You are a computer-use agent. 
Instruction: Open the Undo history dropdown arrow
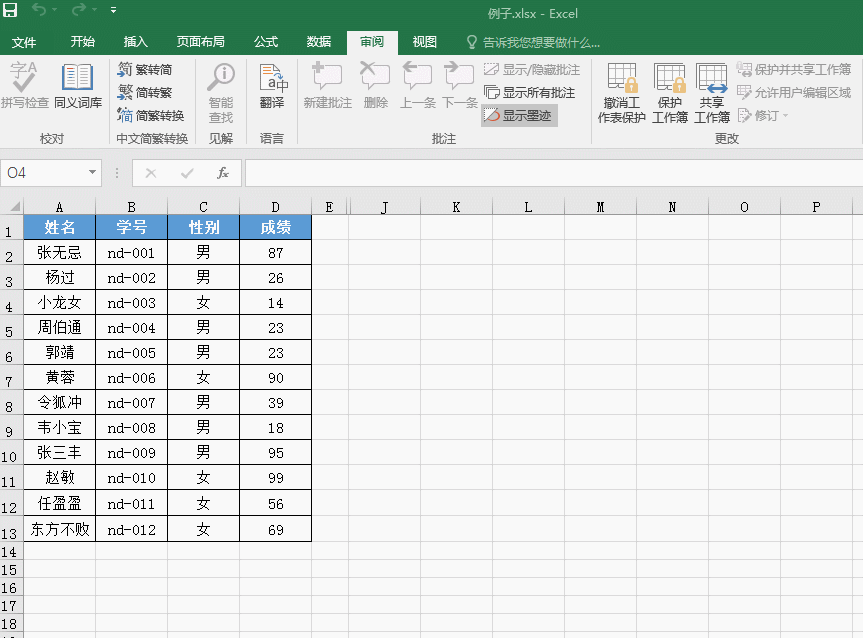(x=54, y=10)
